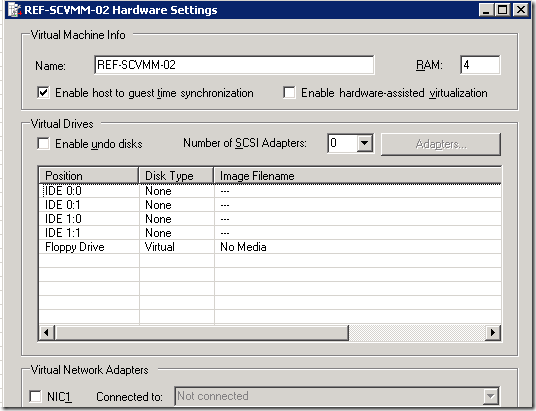Screen dimensions: 536x411
Task: Sort drives by Disk Type column header
Action: (x=176, y=176)
